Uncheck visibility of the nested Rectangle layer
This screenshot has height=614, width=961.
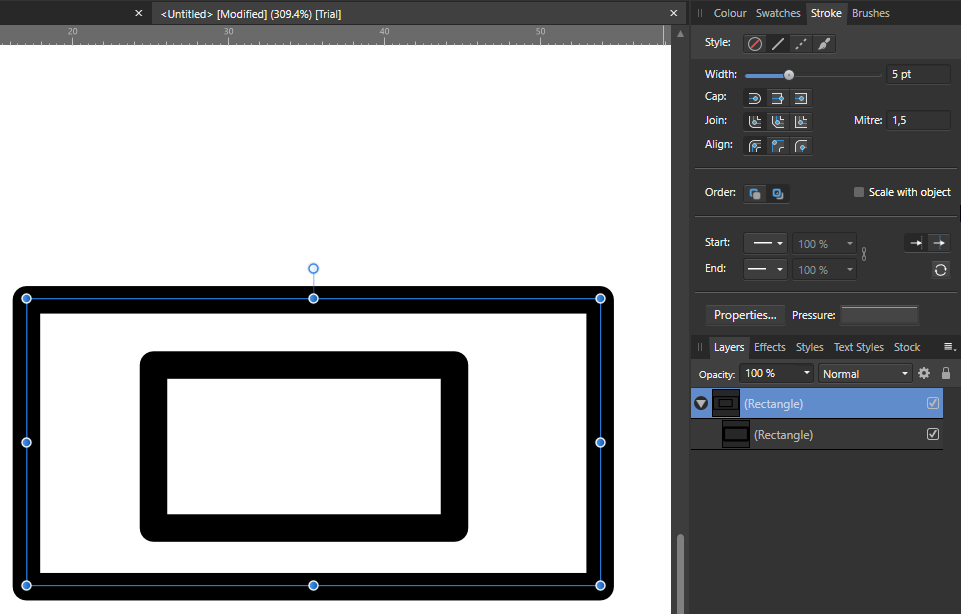coord(933,435)
